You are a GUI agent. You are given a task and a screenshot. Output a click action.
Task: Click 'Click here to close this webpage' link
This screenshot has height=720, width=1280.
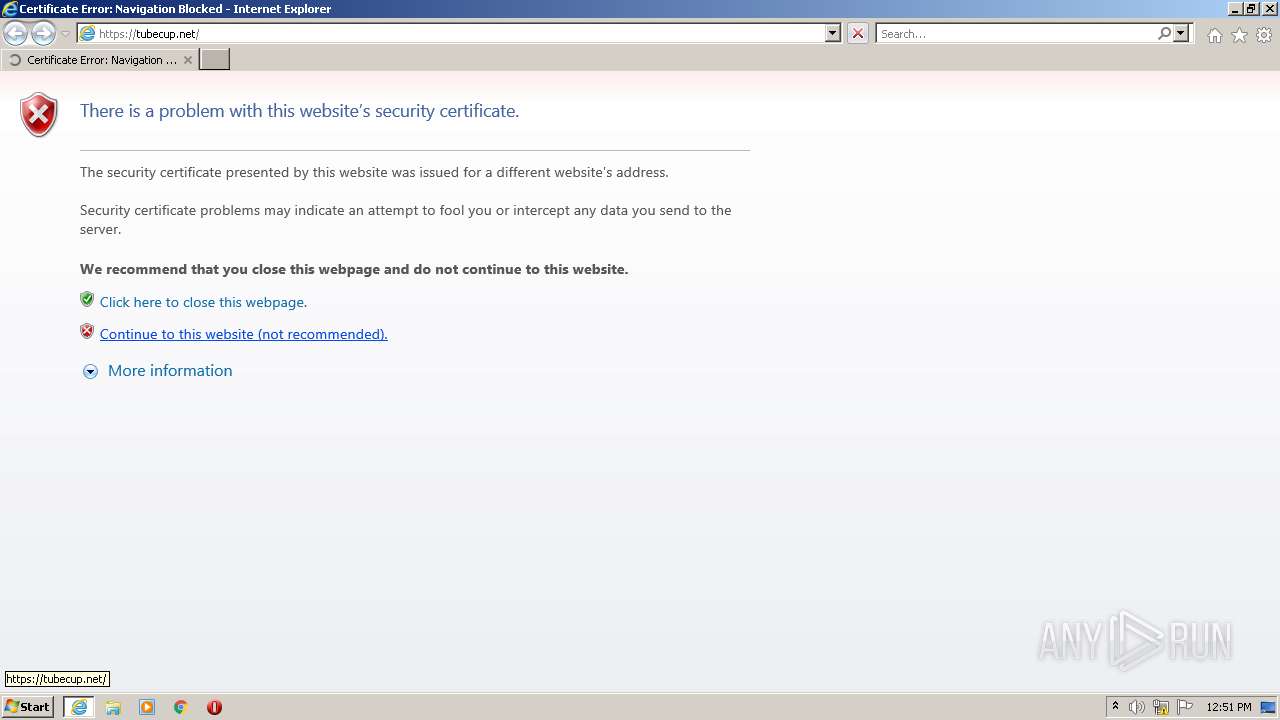click(203, 302)
